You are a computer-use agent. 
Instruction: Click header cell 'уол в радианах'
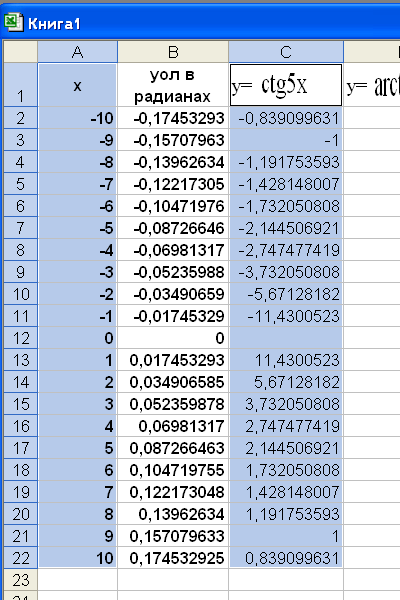click(x=173, y=85)
